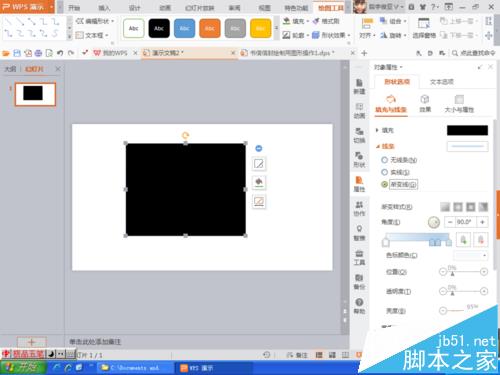Click the leftmost gradient stop marker
Screen dimensions: 500x375
[x=386, y=243]
